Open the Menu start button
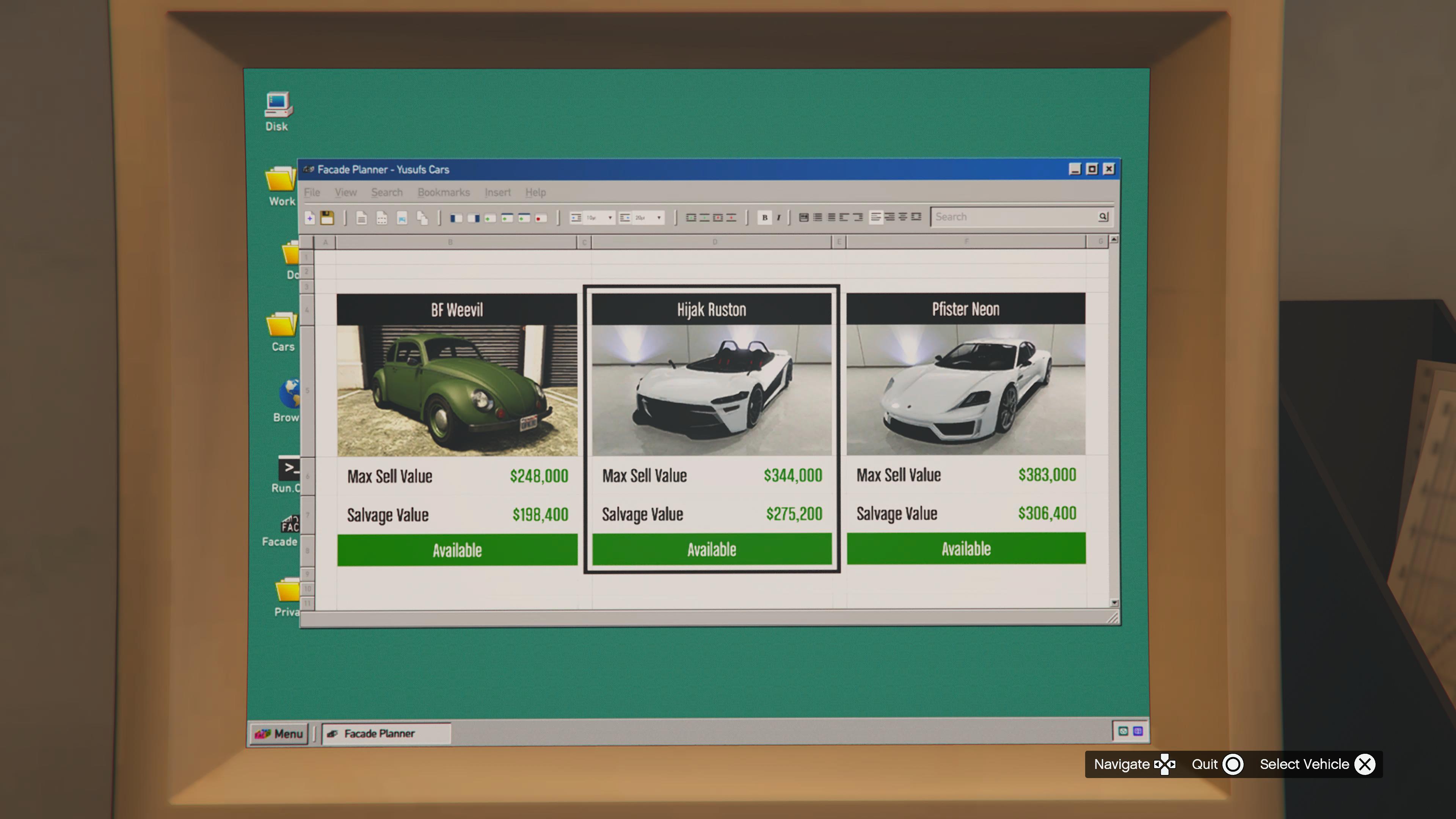 [x=279, y=733]
